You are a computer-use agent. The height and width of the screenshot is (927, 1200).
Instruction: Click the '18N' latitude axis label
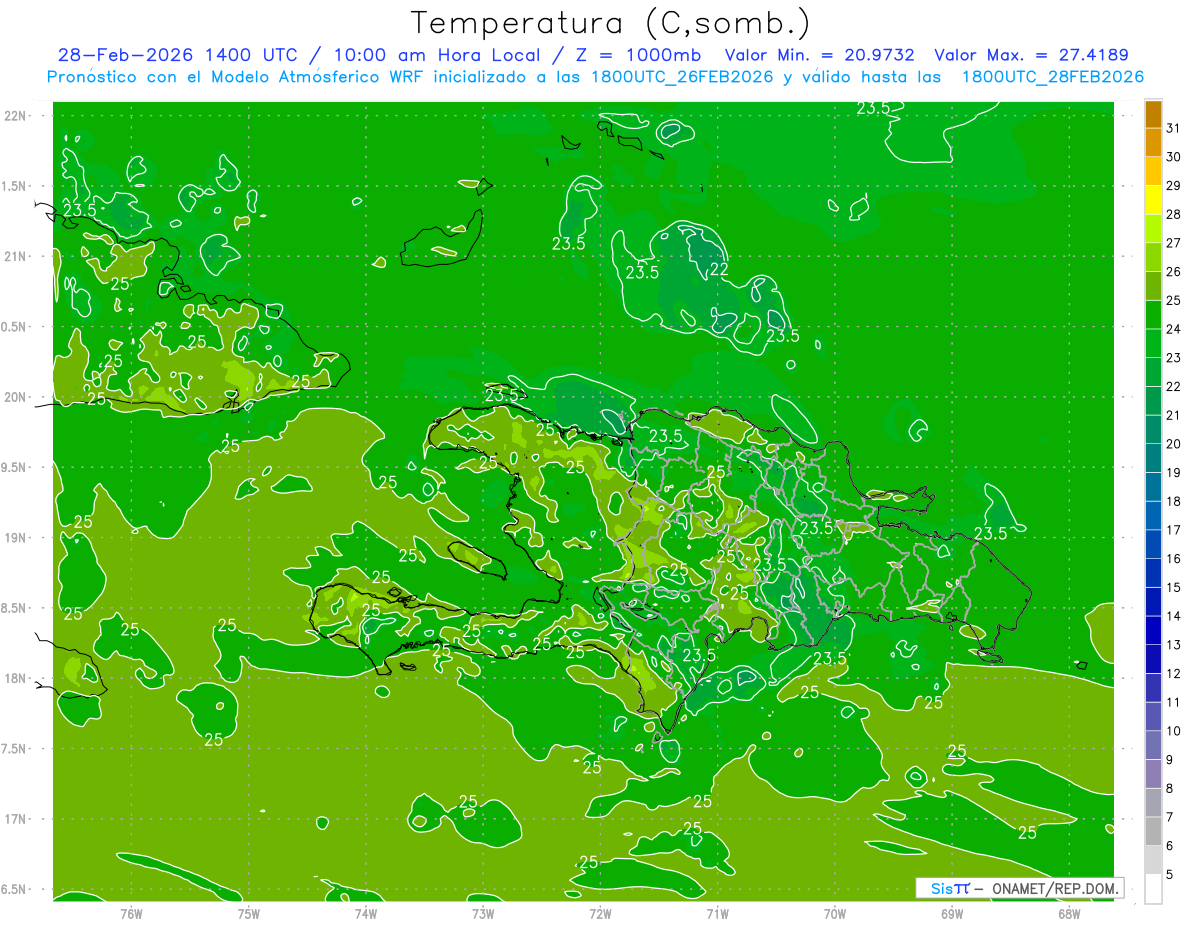coord(17,678)
